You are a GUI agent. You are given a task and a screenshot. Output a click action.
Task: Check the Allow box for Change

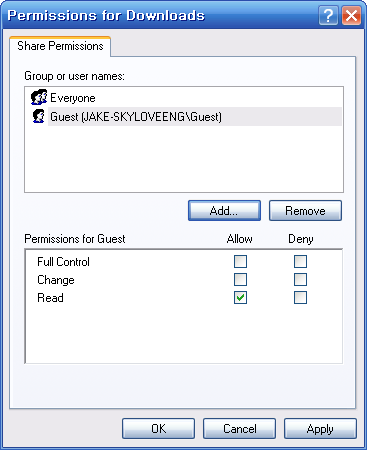[x=240, y=280]
